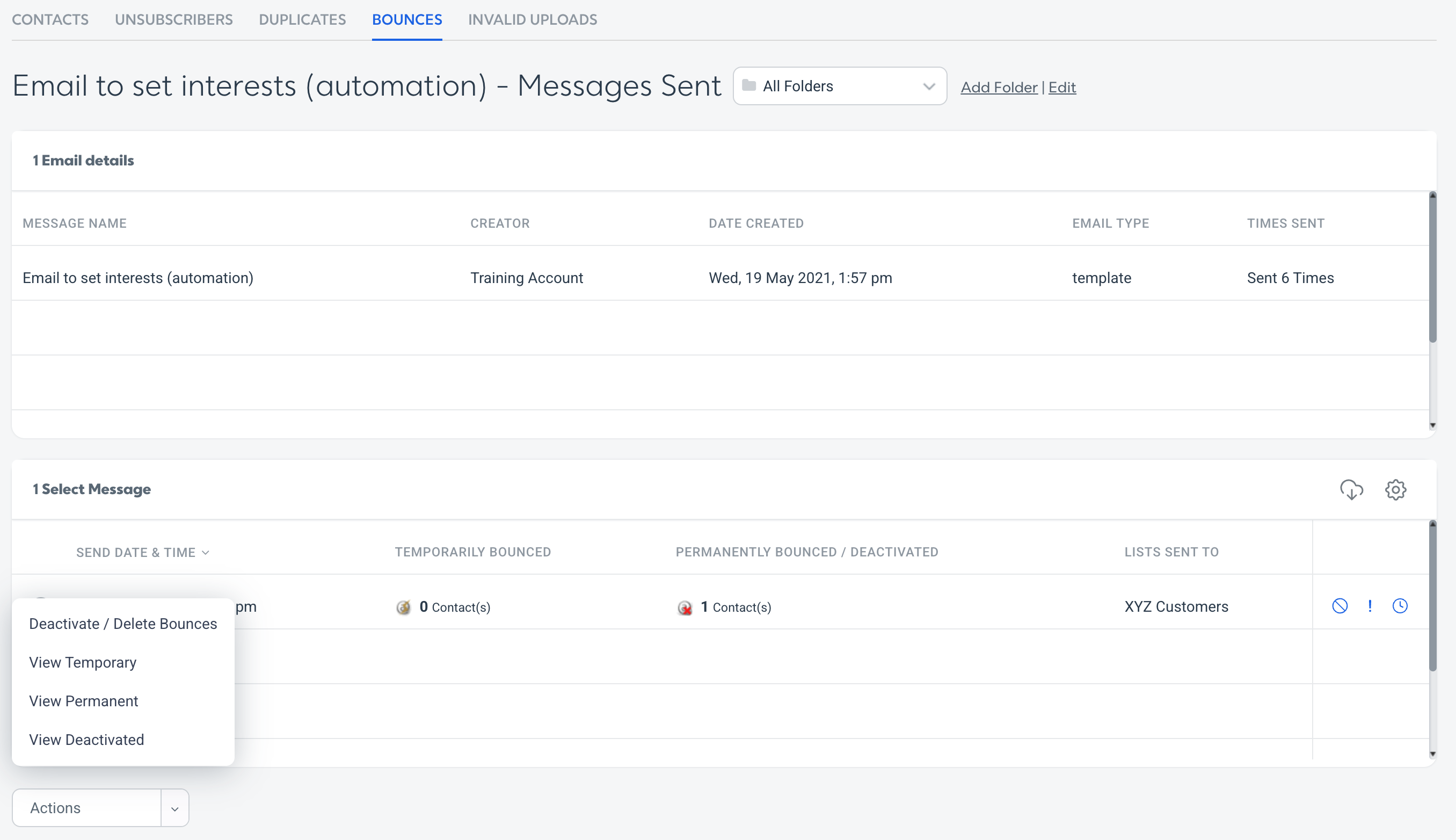
Task: Click the Email Type column header
Action: point(1111,224)
